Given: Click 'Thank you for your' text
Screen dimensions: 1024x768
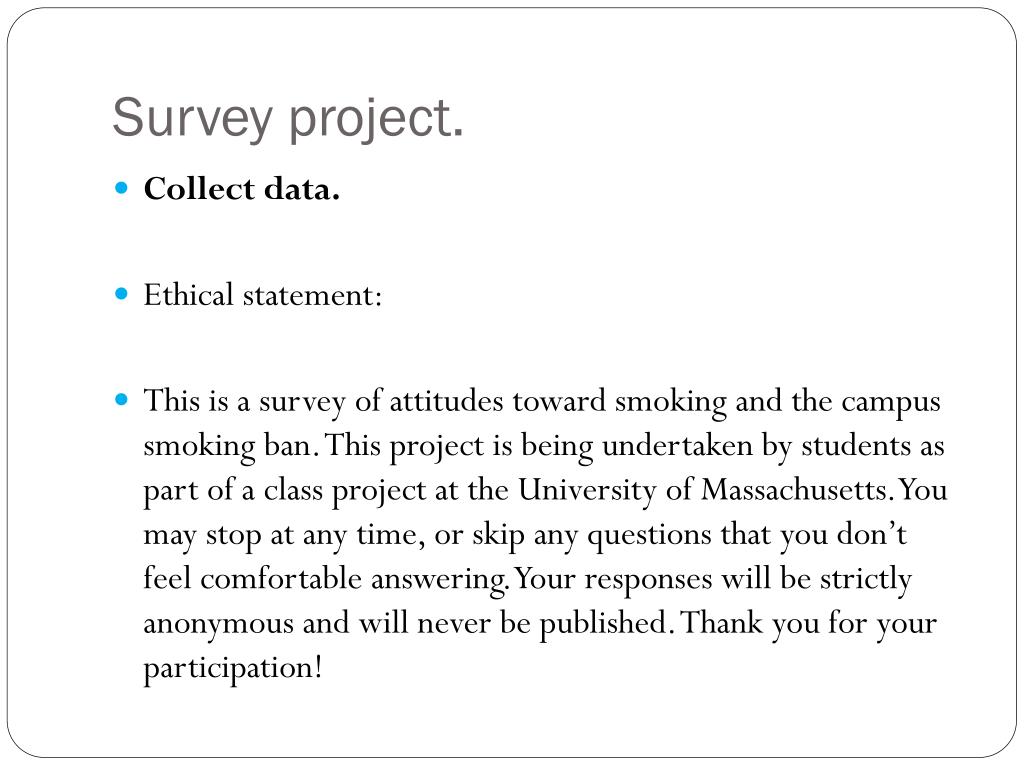Looking at the screenshot, I should 808,623.
